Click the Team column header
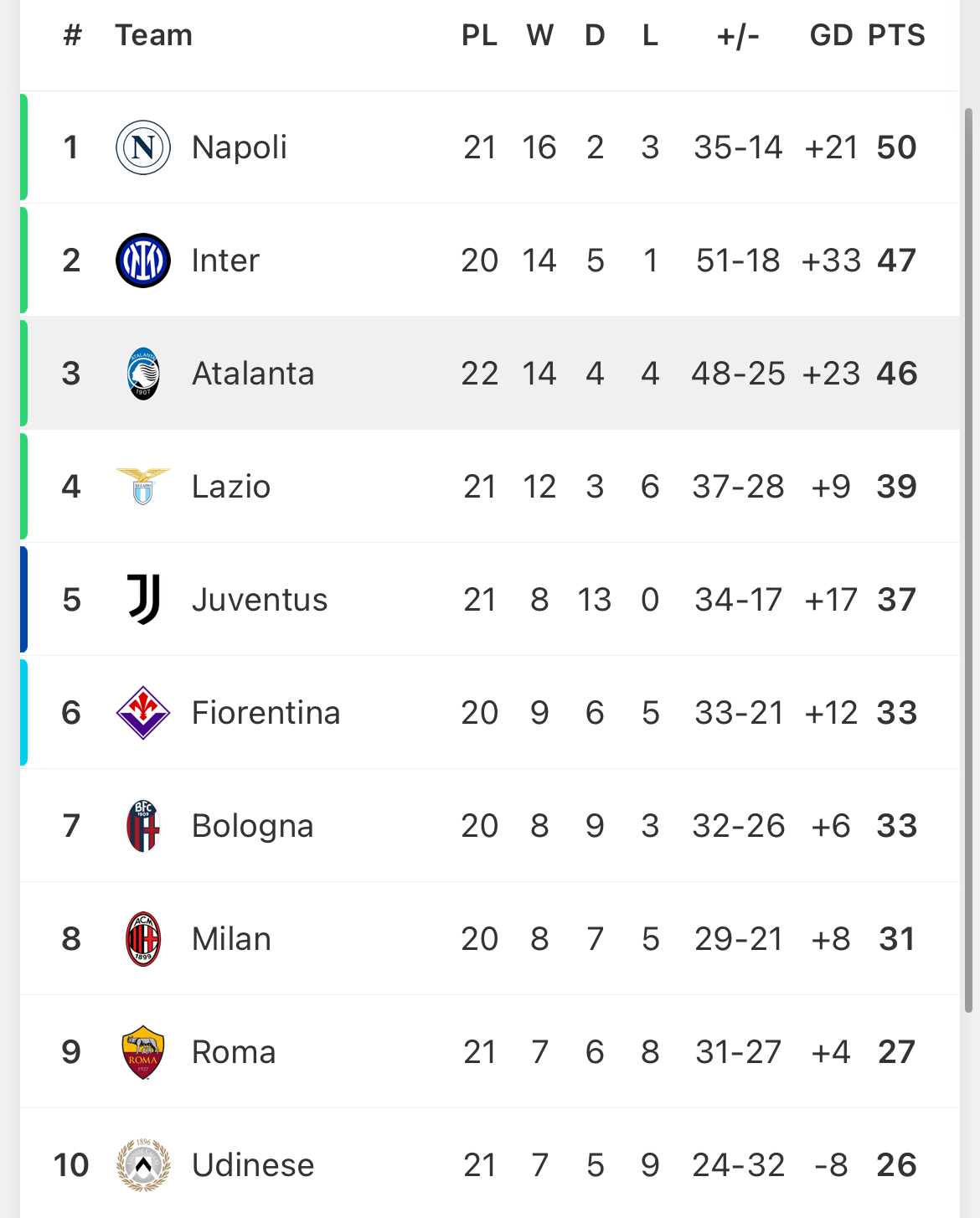 click(x=153, y=35)
